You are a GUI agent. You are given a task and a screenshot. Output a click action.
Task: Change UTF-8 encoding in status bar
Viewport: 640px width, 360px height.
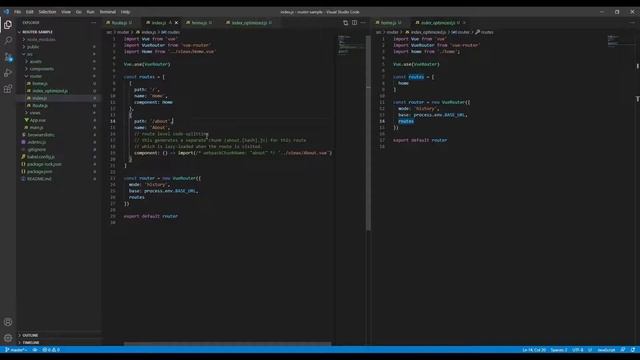tap(578, 350)
